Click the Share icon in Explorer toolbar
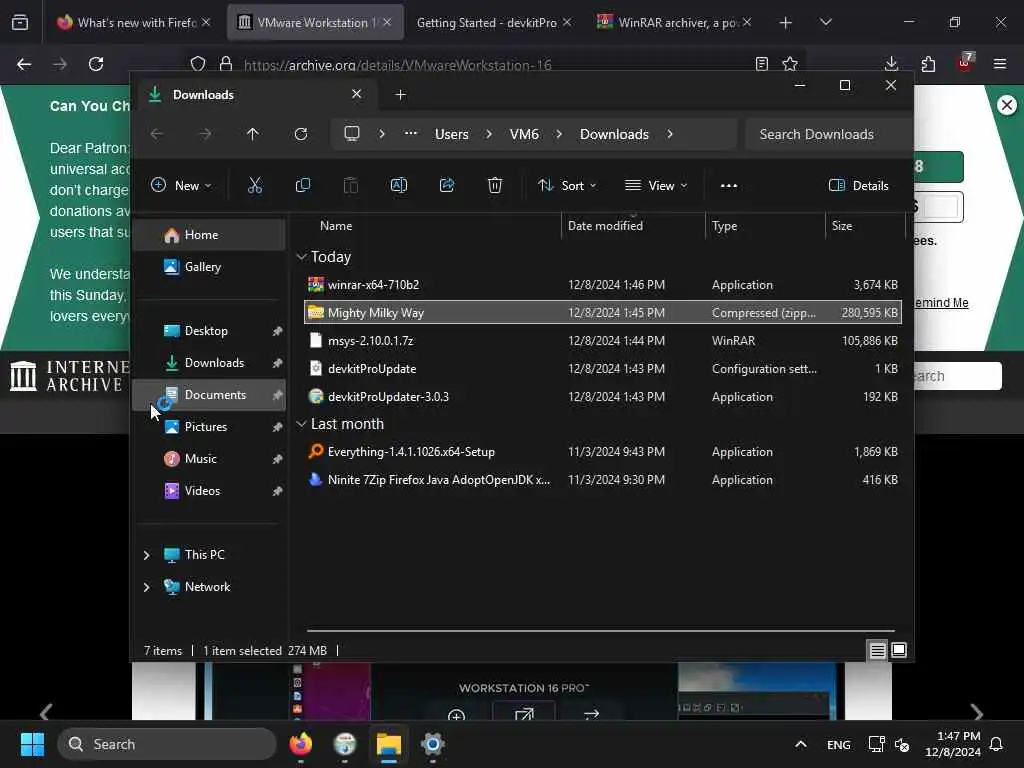This screenshot has width=1024, height=768. point(447,185)
